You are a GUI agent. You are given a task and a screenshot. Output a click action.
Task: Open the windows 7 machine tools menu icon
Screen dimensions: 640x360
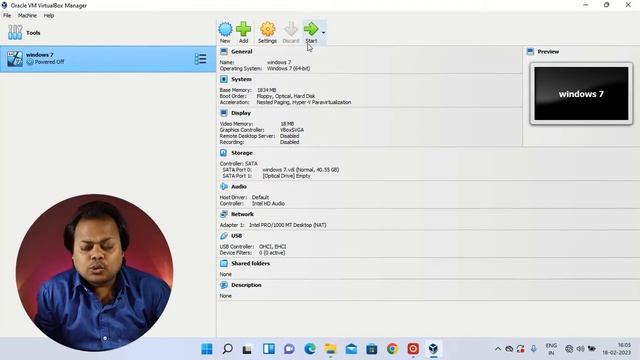click(x=200, y=59)
